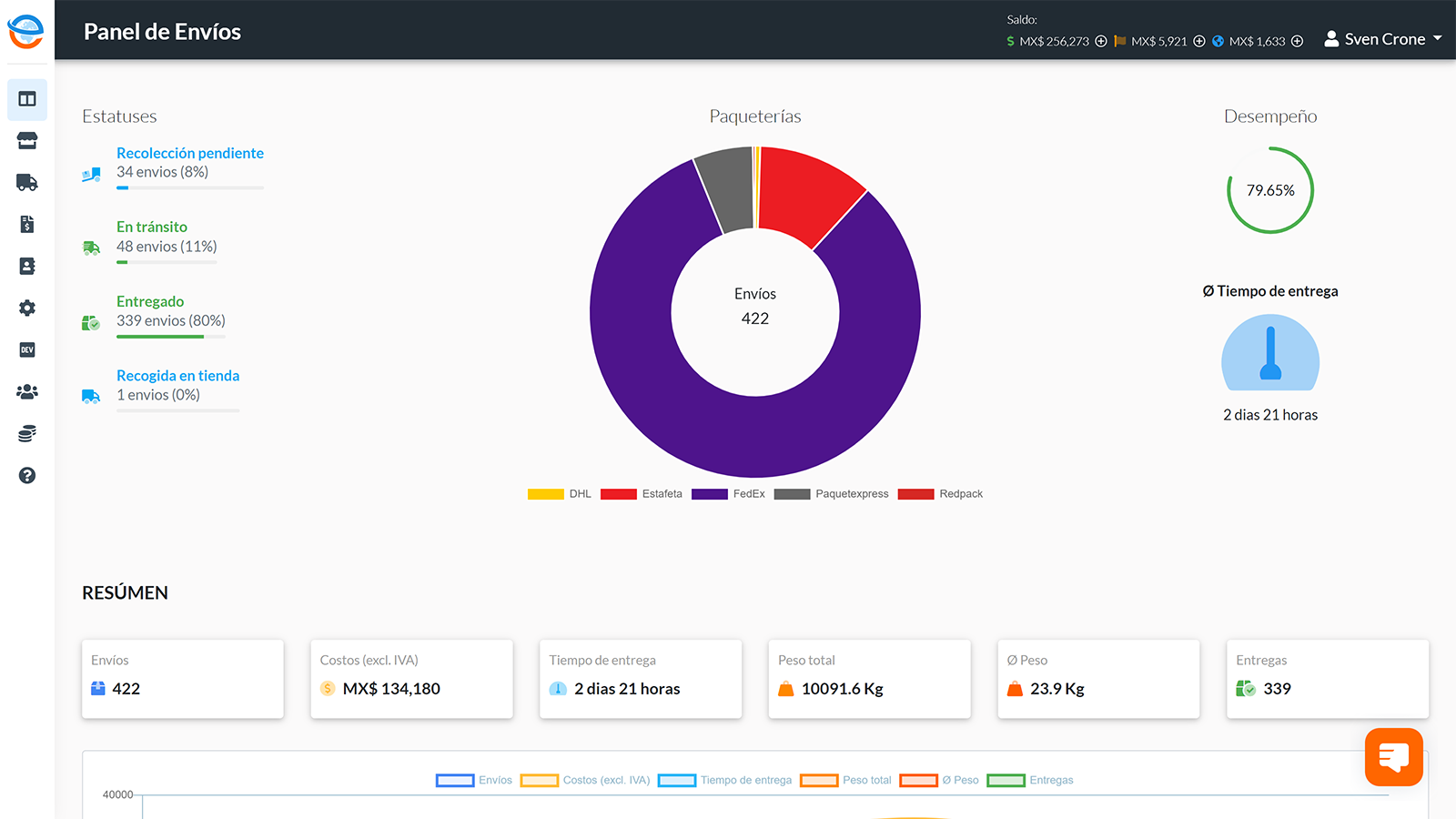Add funds to MX$ 256,273 balance
The width and height of the screenshot is (1456, 819).
(1101, 41)
